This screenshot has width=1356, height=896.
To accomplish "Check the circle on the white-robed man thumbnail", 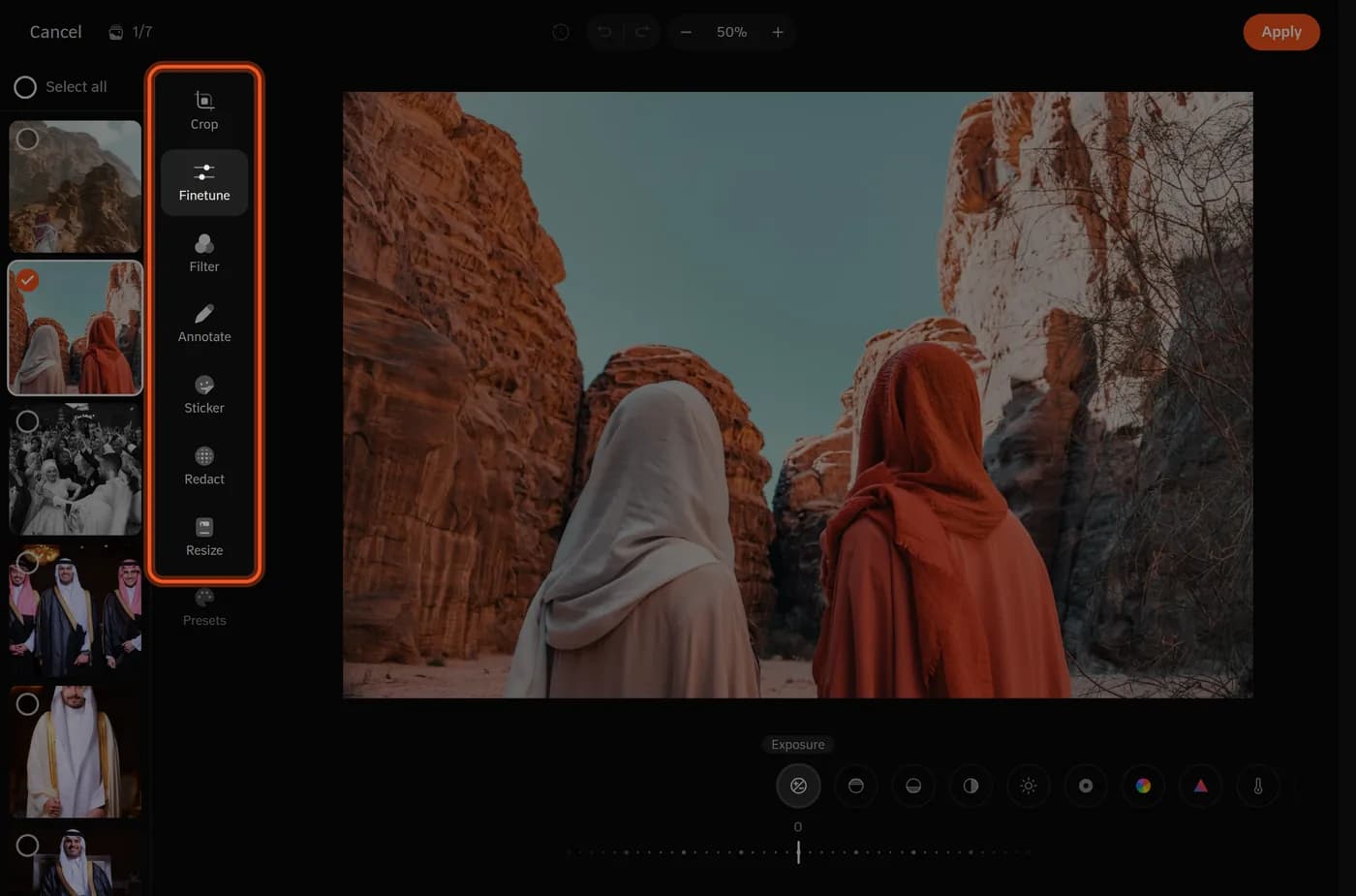I will pos(28,703).
